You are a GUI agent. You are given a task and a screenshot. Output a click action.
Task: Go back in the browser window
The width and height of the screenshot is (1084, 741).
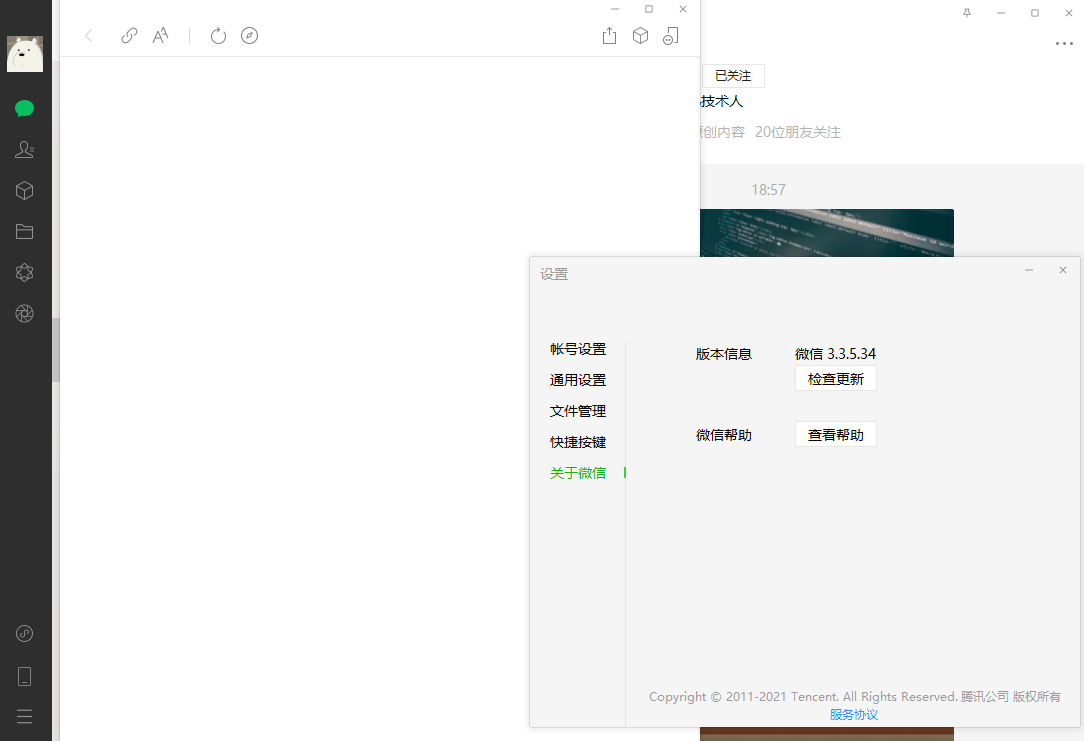pos(88,35)
